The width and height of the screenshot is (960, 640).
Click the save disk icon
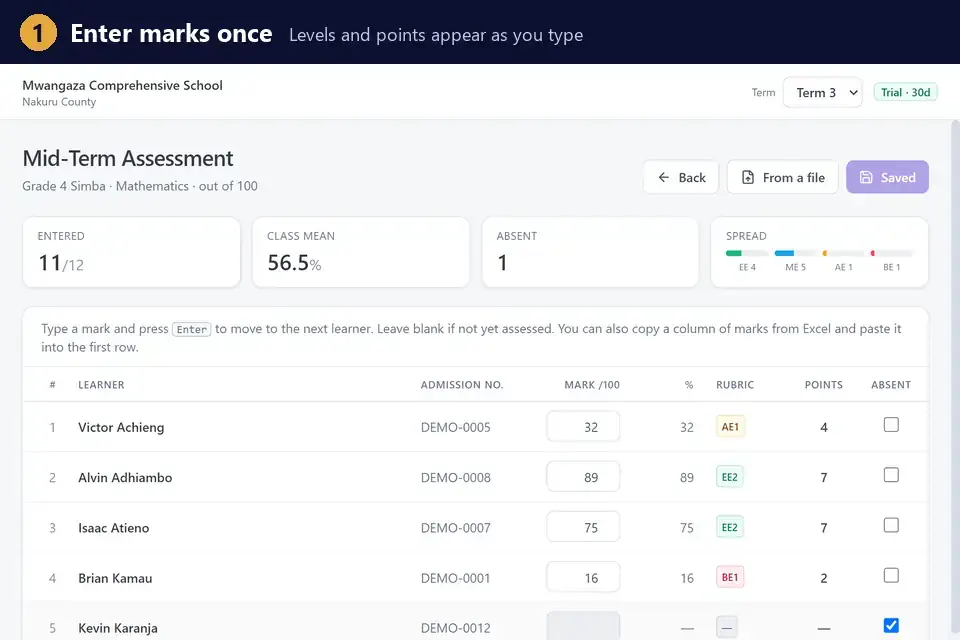click(866, 178)
